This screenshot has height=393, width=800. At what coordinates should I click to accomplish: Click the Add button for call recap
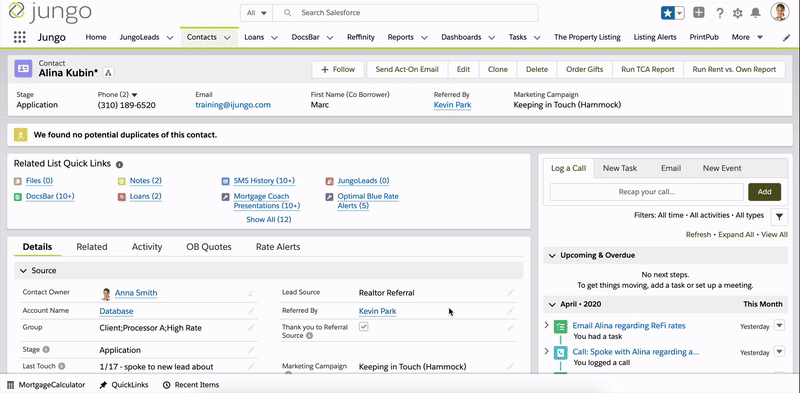[764, 192]
